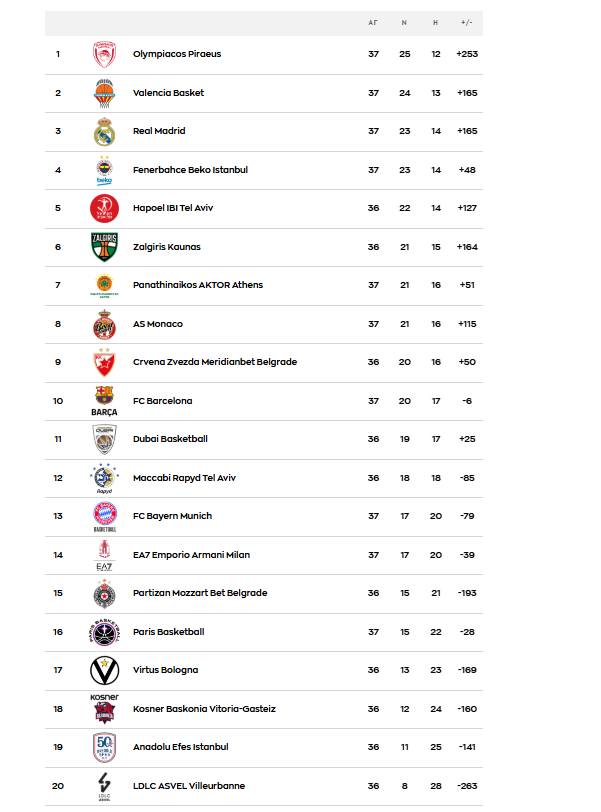Click the FC Bayern Munich logo
This screenshot has width=601, height=812.
pos(104,516)
